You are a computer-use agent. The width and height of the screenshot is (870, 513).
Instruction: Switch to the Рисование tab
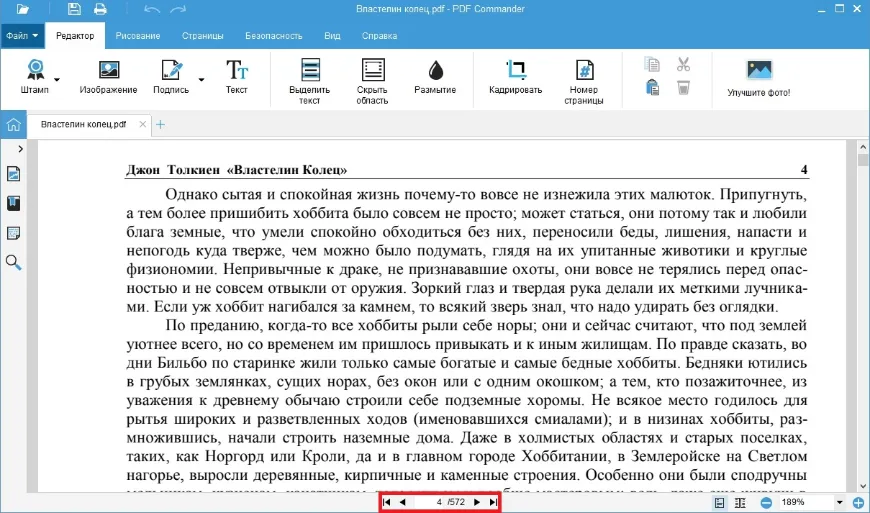tap(138, 35)
